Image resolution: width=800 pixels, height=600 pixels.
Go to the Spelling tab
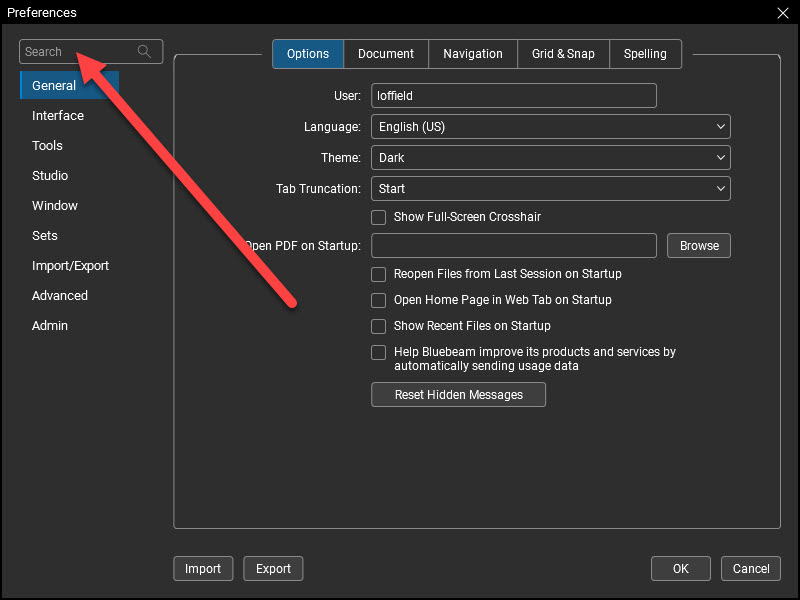[645, 54]
